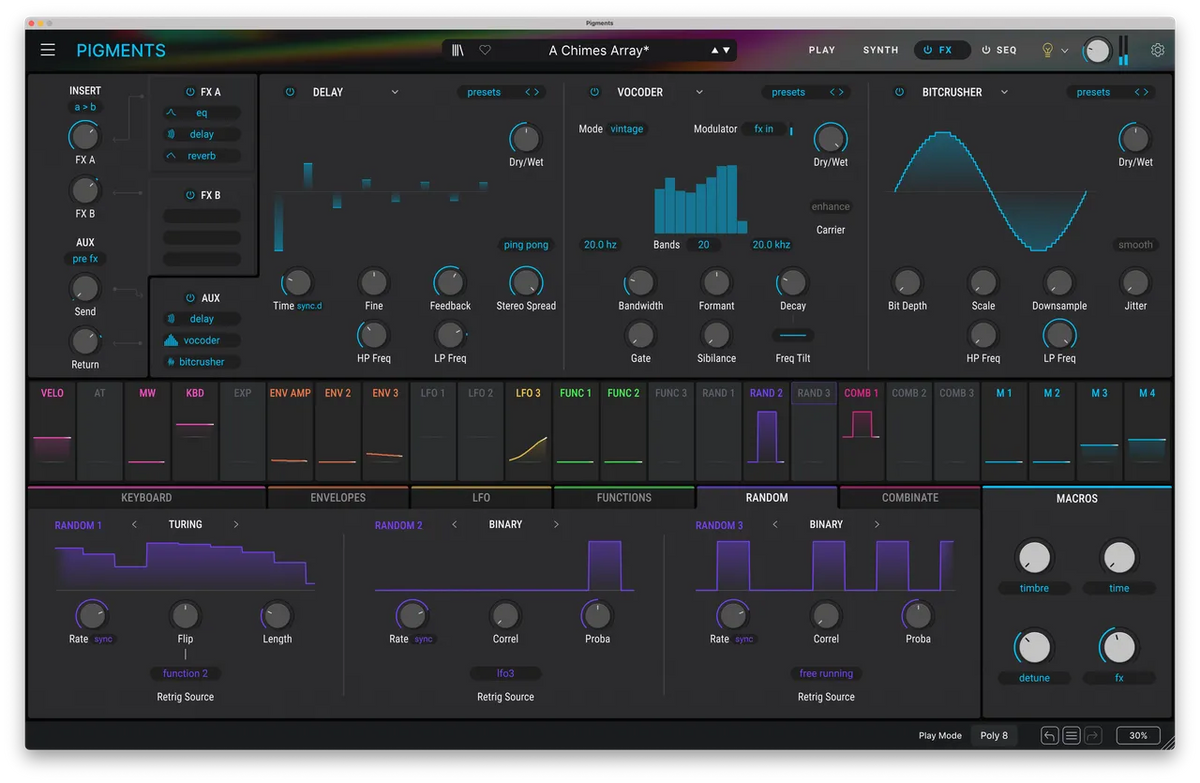Click the undo arrow icon
This screenshot has height=783, width=1200.
pos(1049,736)
